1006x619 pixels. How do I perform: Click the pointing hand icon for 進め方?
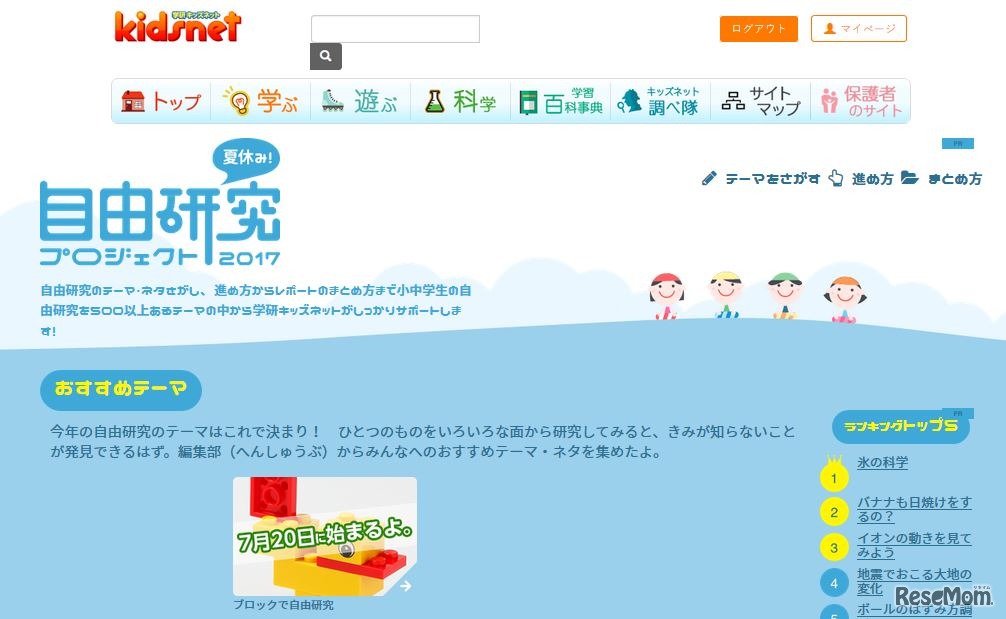835,178
